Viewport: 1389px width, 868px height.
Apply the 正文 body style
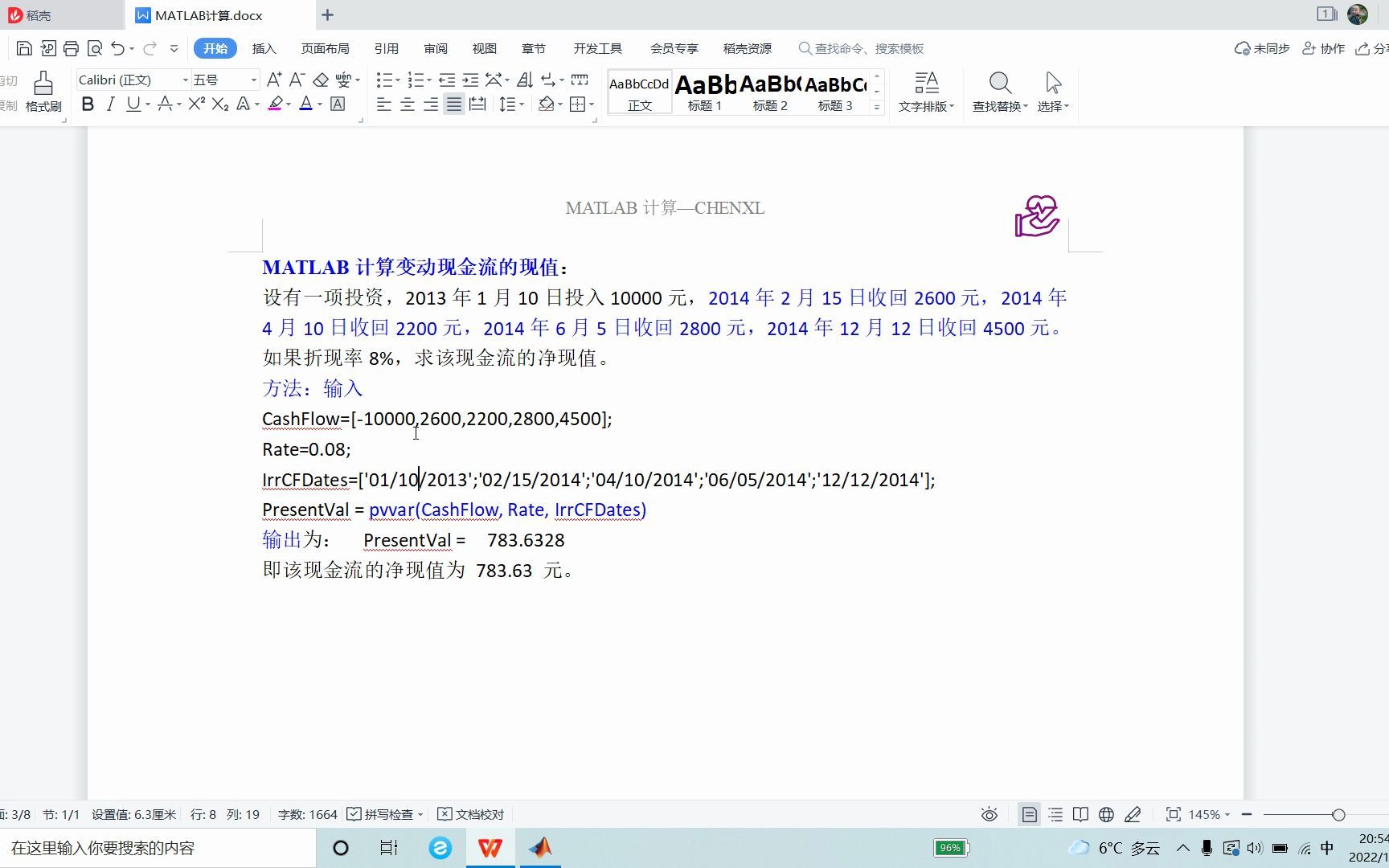640,92
